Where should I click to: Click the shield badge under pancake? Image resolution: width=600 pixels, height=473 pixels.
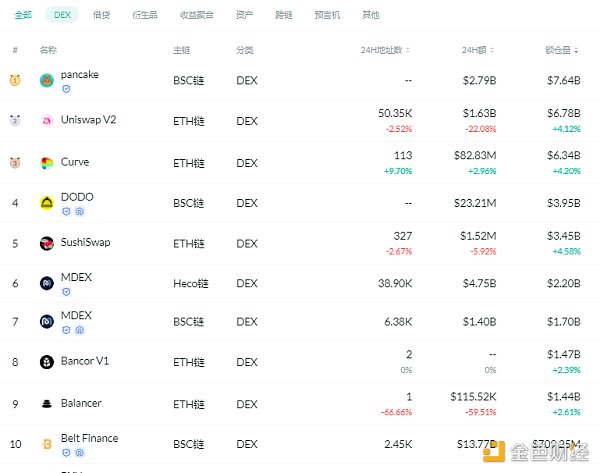click(x=67, y=89)
